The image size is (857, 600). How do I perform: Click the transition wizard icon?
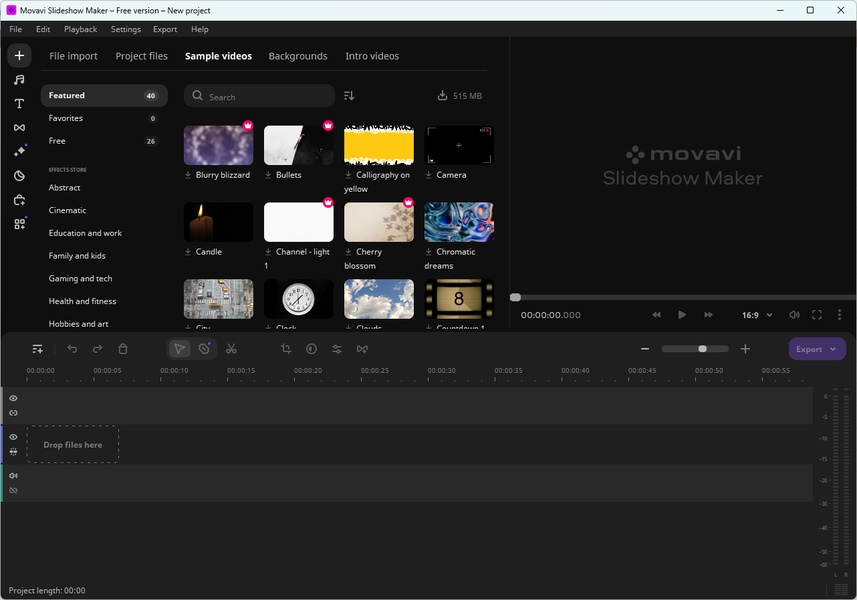point(362,349)
